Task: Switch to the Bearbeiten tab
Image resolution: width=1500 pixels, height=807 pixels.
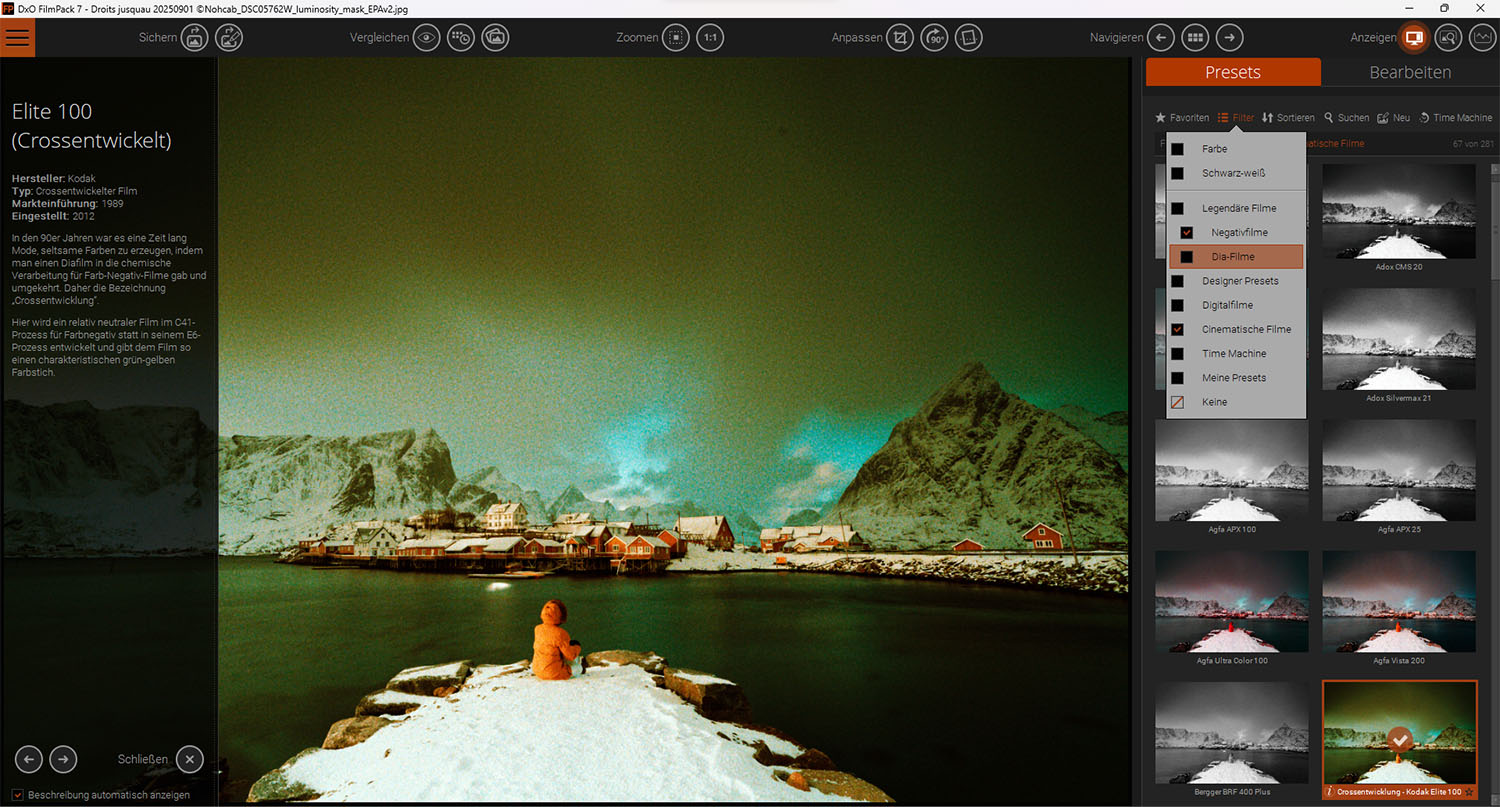Action: coord(1410,72)
